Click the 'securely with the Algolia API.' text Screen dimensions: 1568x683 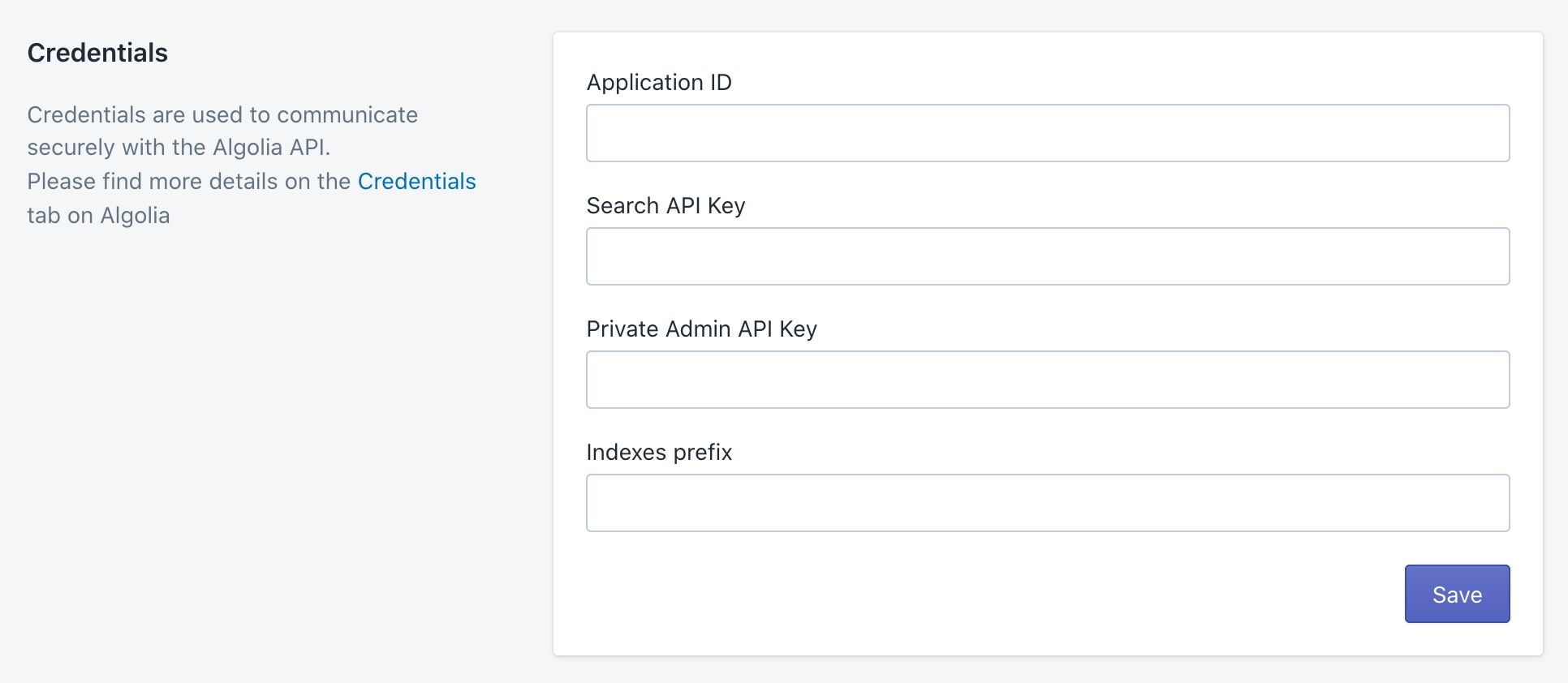(x=179, y=148)
